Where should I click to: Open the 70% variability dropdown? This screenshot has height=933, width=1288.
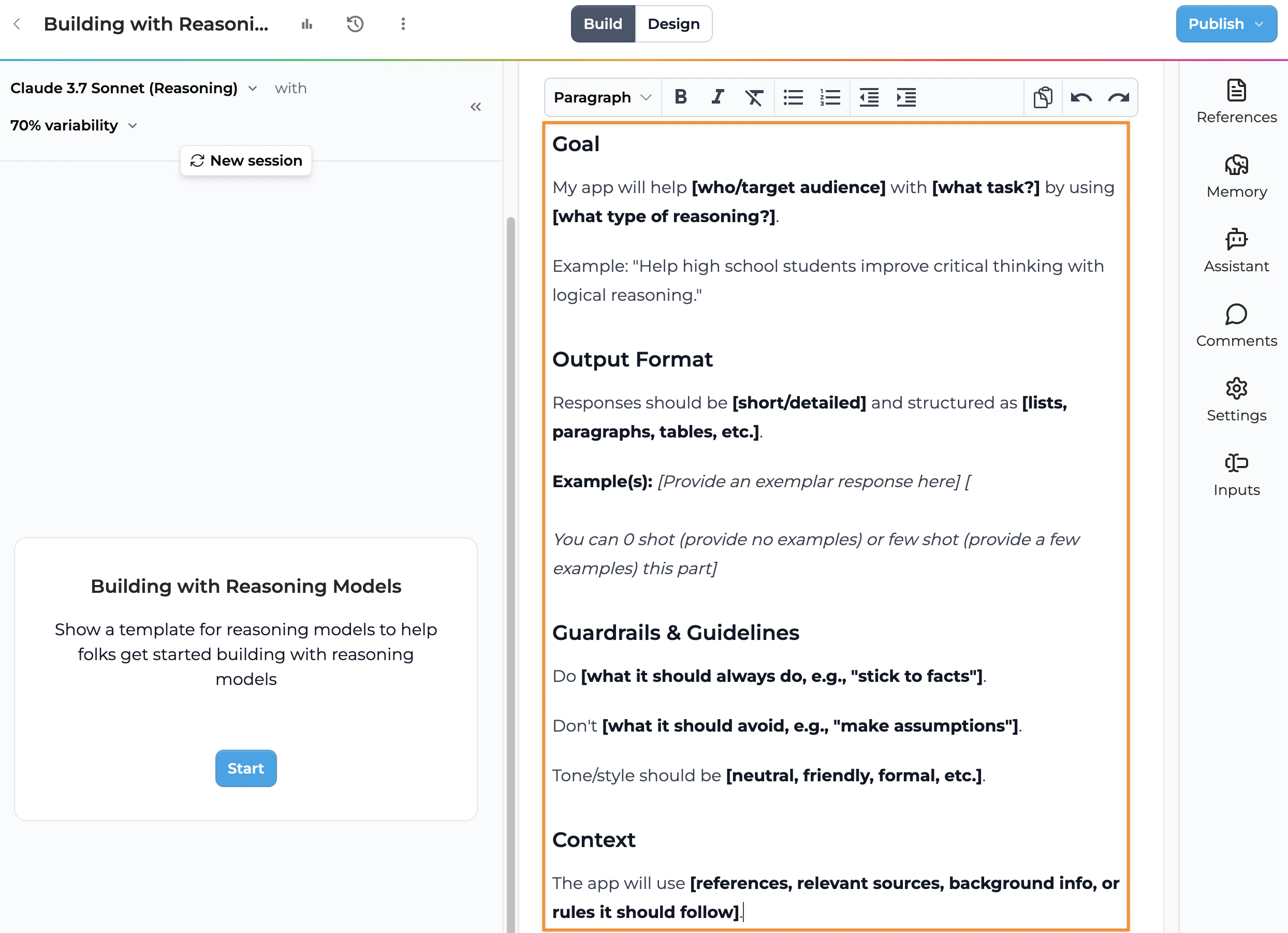[x=74, y=125]
